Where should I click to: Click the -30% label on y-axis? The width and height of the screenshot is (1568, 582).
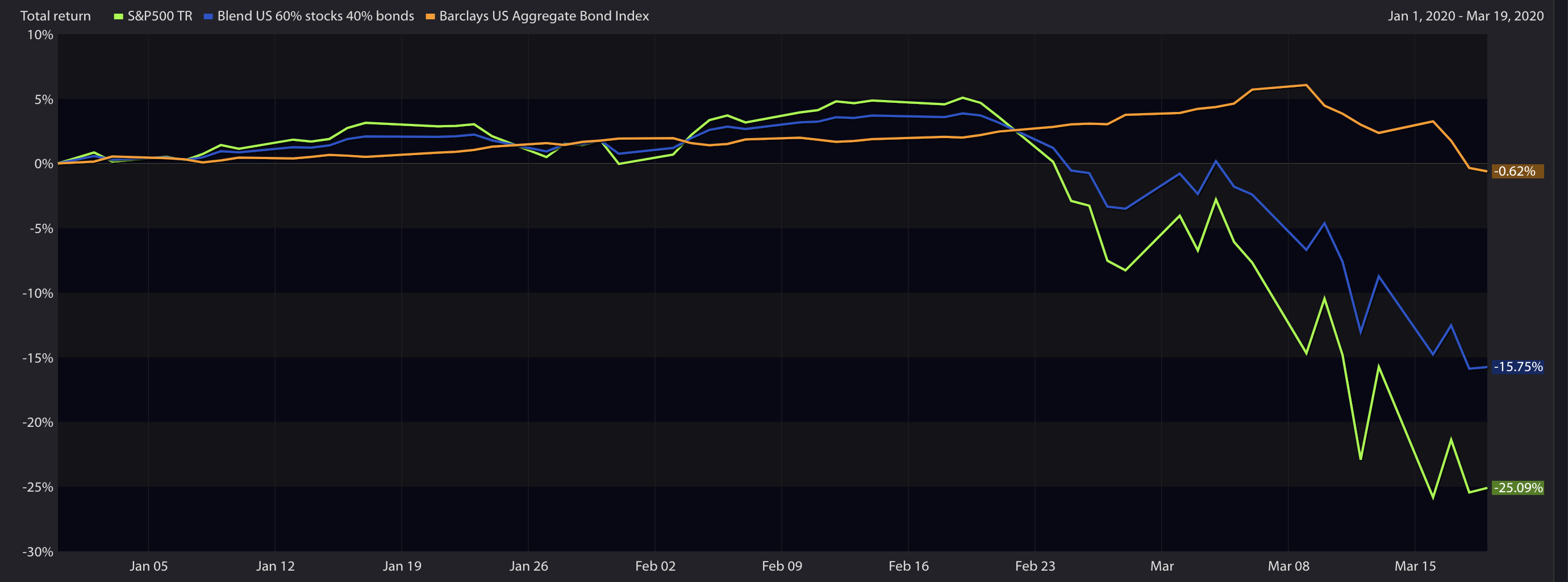coord(37,552)
